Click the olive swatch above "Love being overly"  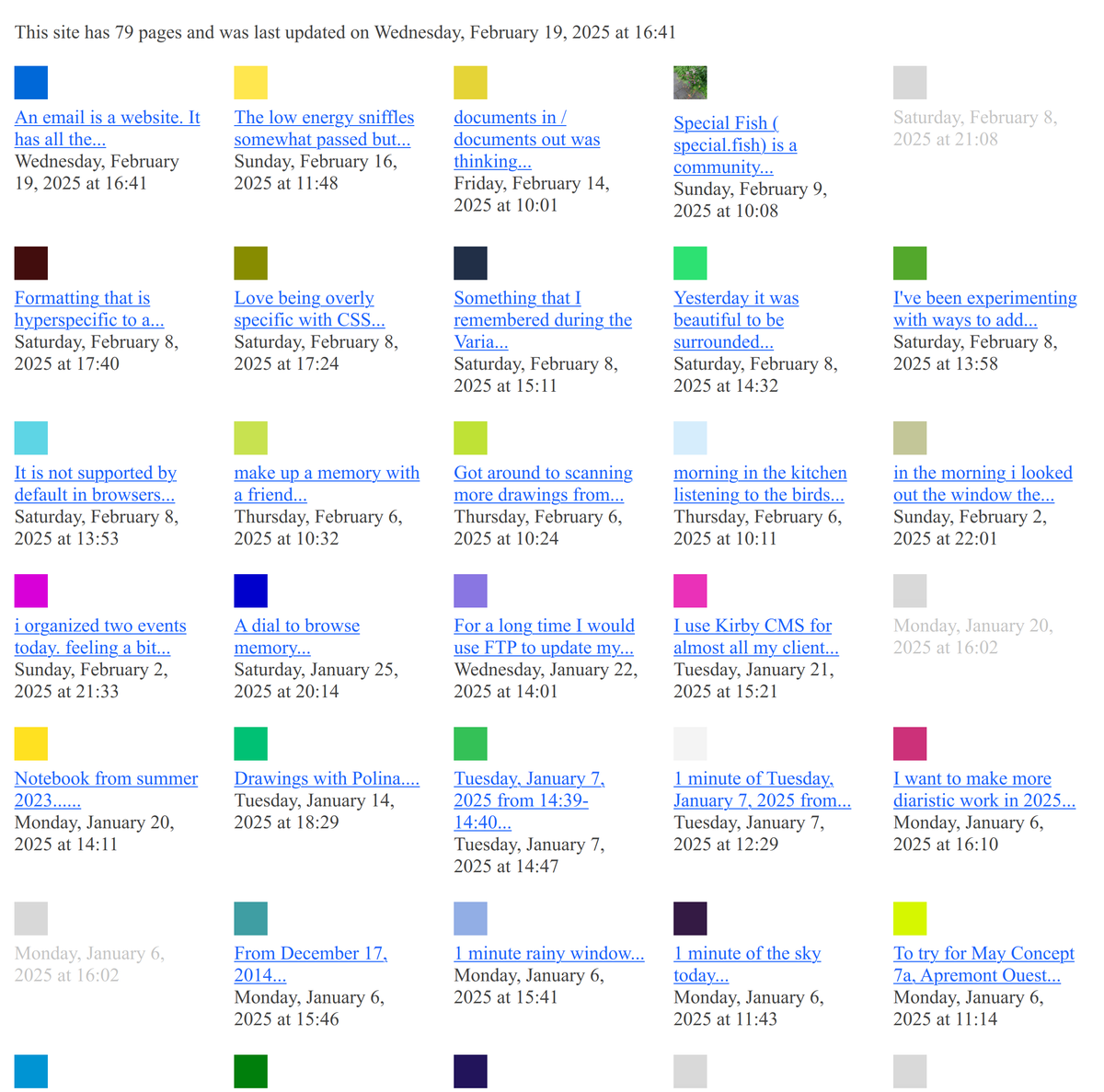[x=251, y=263]
